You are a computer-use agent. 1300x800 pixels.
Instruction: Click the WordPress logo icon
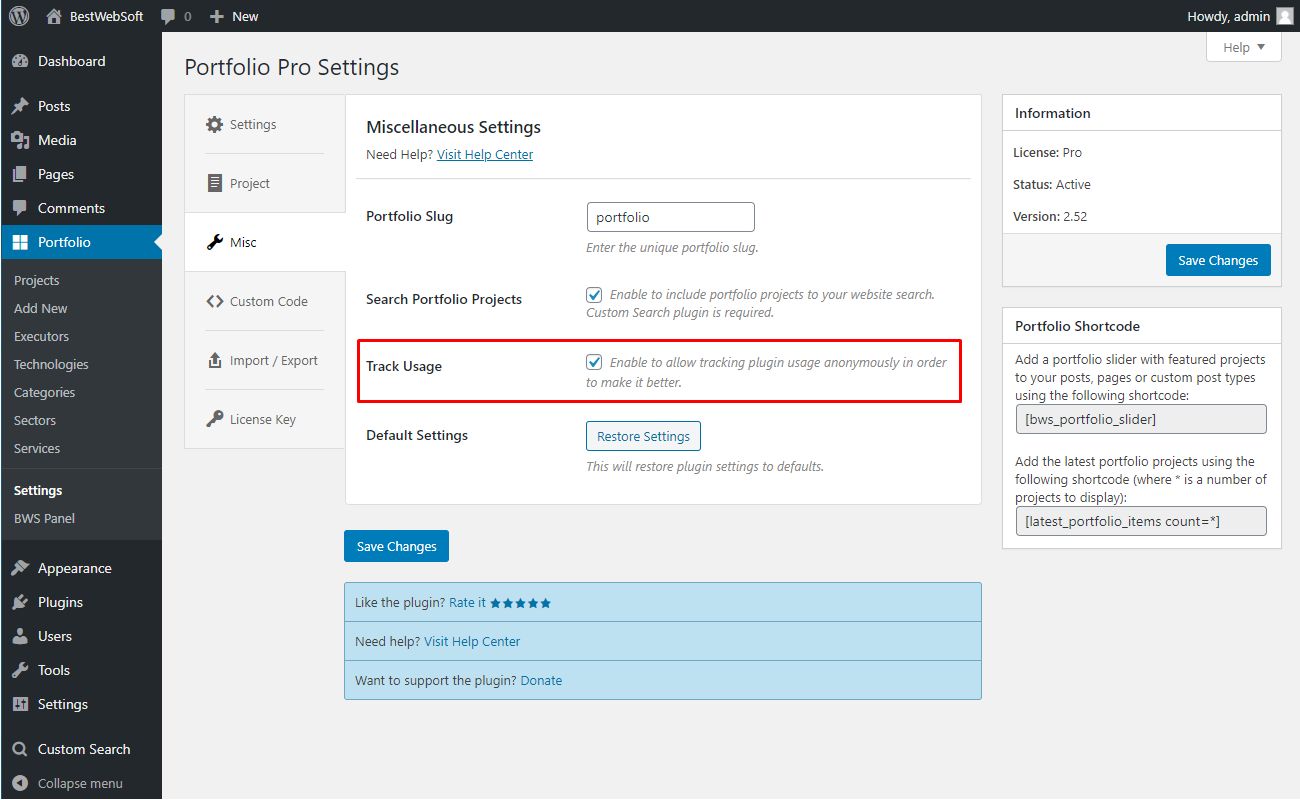click(x=19, y=16)
